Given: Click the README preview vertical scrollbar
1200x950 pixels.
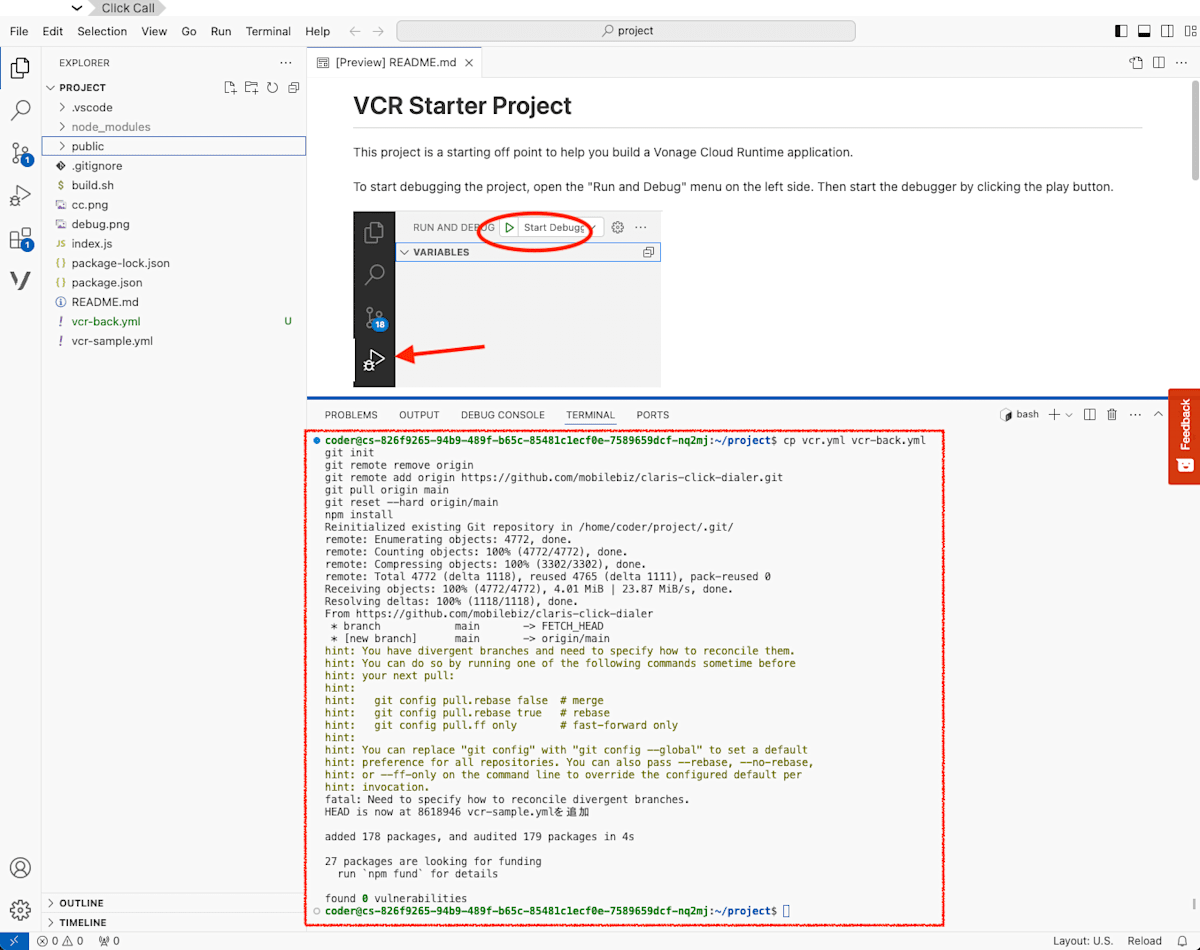Looking at the screenshot, I should (x=1194, y=130).
